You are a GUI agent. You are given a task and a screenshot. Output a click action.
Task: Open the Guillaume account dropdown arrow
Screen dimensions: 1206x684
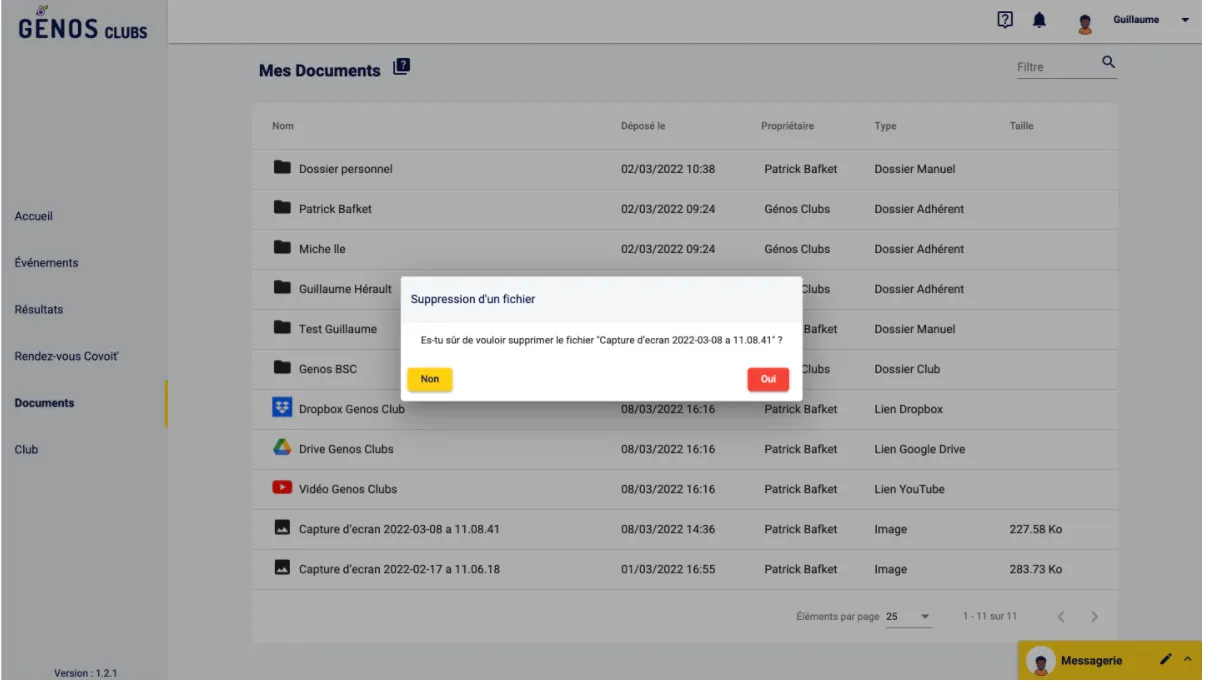click(x=1186, y=21)
